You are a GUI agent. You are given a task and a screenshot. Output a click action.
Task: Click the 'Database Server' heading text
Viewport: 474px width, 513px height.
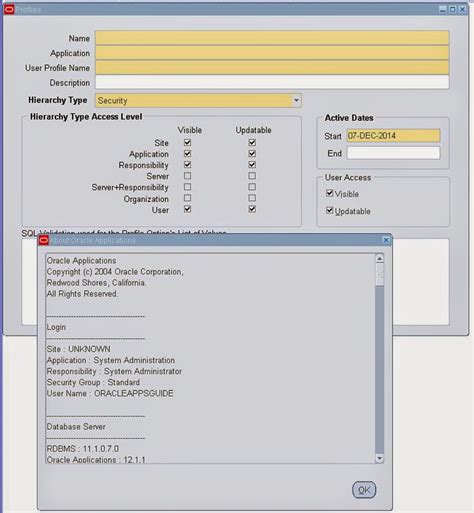(x=76, y=427)
